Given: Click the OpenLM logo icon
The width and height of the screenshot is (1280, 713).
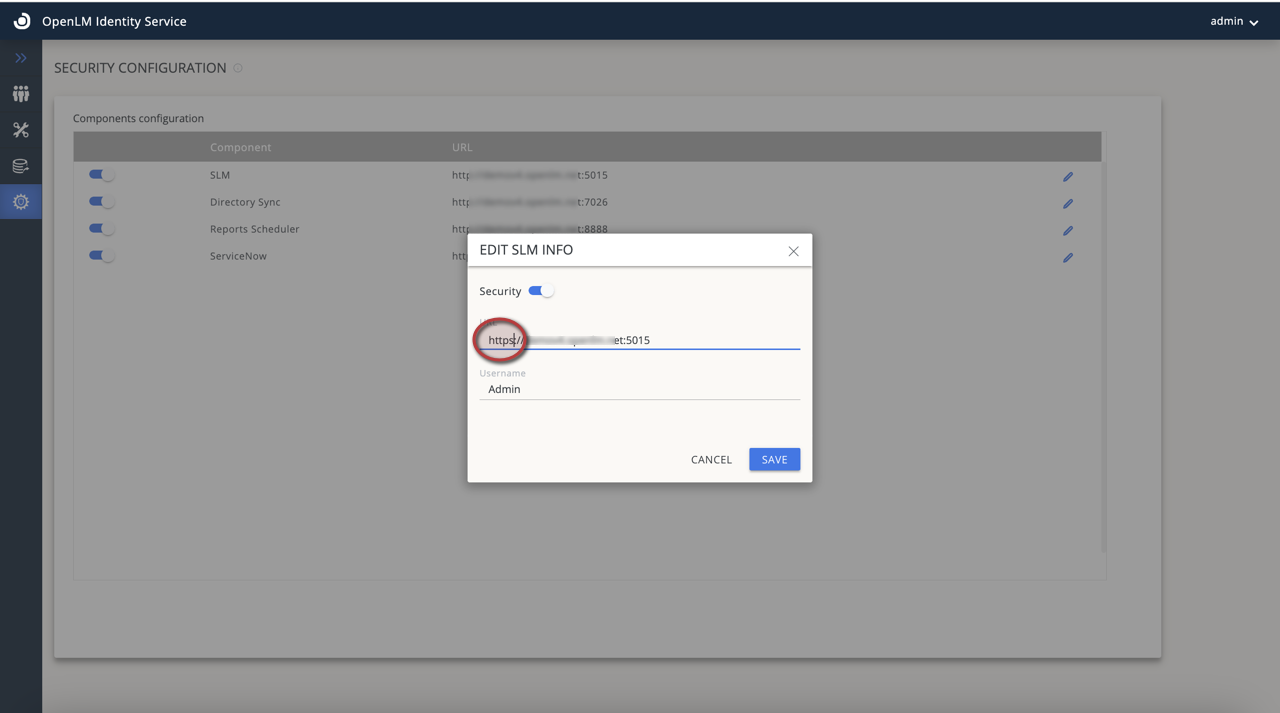Looking at the screenshot, I should click(x=21, y=21).
